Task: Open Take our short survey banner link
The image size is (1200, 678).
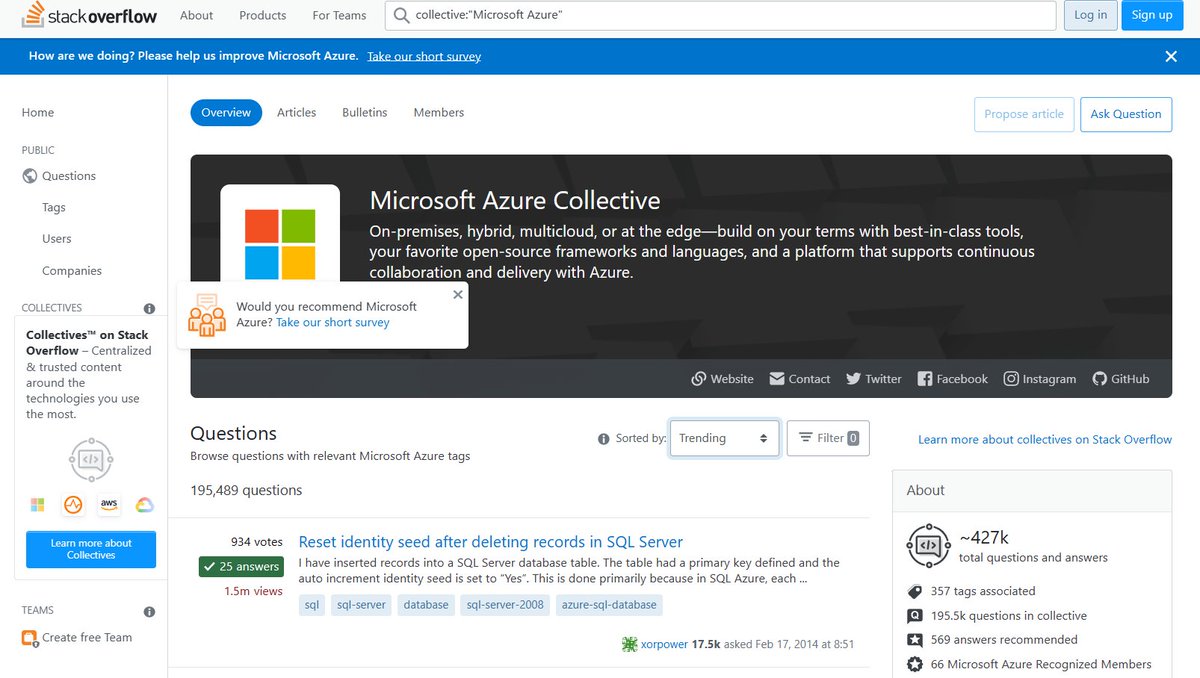Action: tap(424, 56)
